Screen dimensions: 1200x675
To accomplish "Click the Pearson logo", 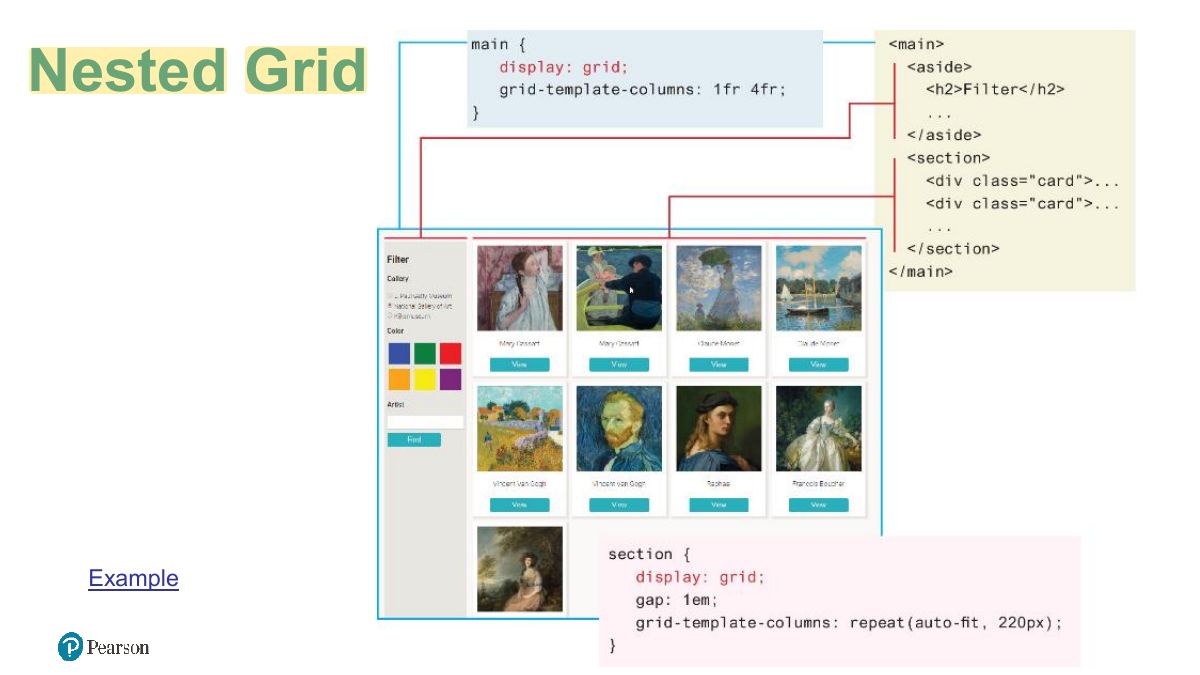I will [x=104, y=647].
